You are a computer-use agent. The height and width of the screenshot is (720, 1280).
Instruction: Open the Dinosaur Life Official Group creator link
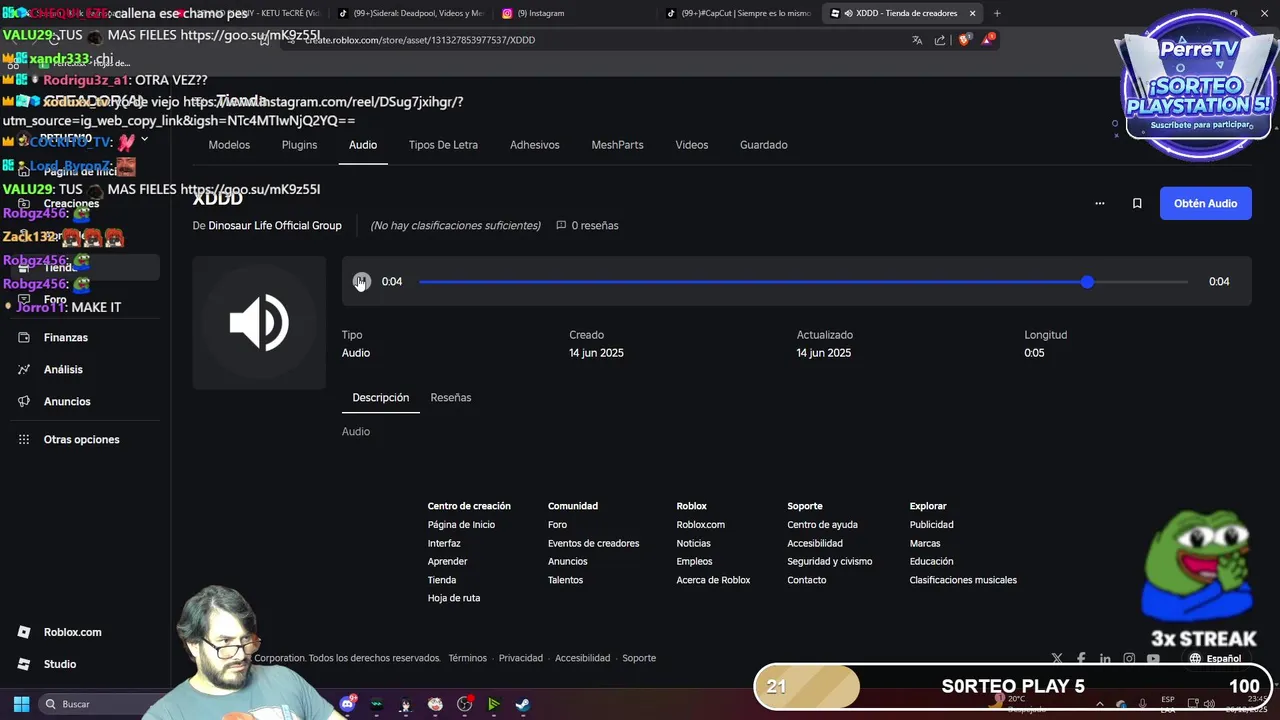tap(275, 226)
